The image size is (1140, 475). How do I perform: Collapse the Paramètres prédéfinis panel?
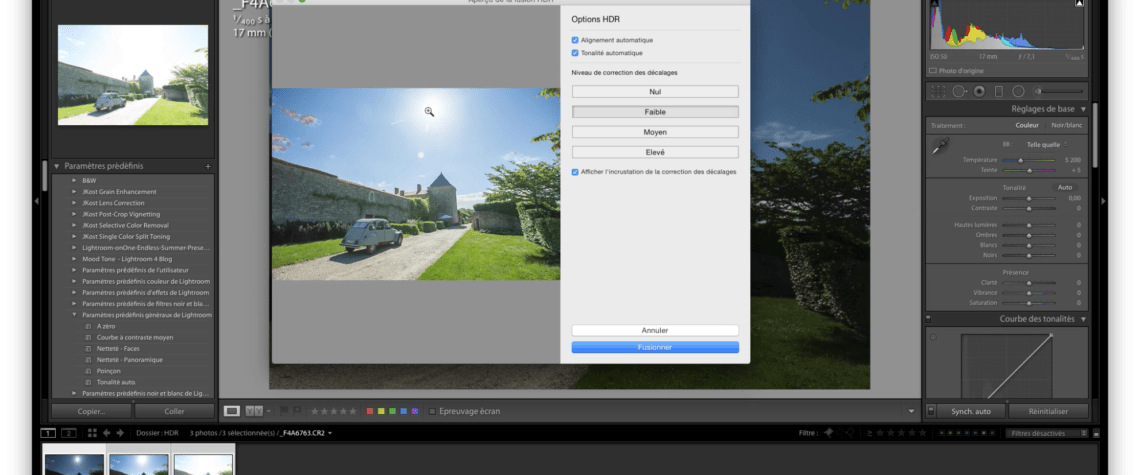[57, 166]
